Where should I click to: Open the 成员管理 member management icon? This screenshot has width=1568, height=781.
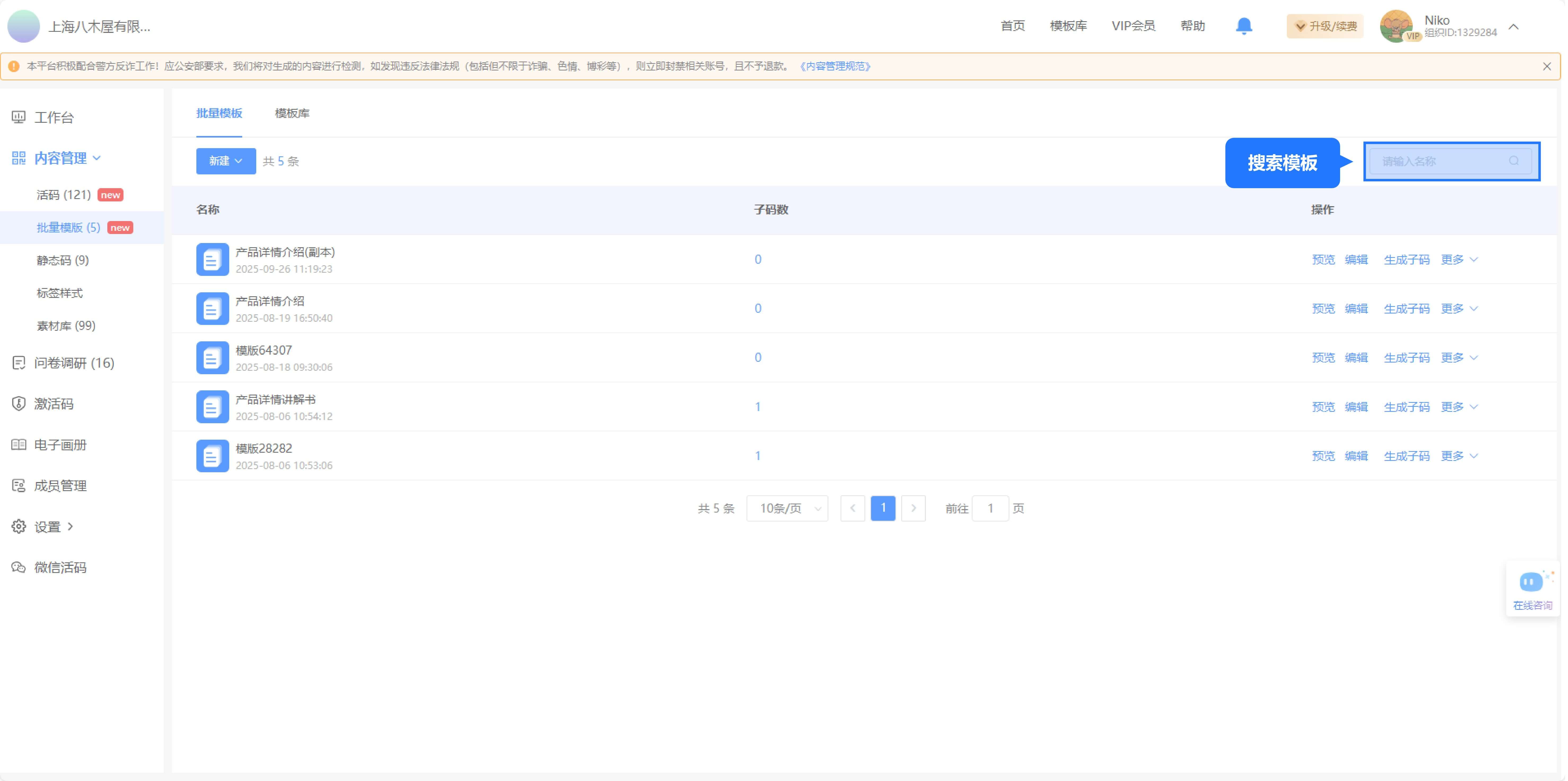pos(18,485)
